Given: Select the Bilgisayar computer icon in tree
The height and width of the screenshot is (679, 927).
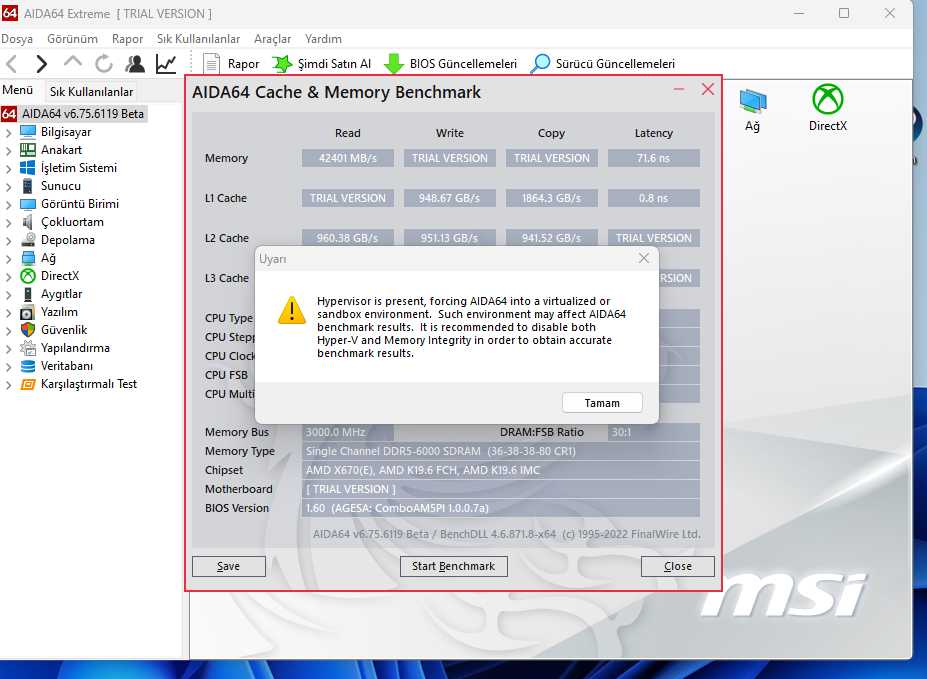Looking at the screenshot, I should (x=28, y=131).
